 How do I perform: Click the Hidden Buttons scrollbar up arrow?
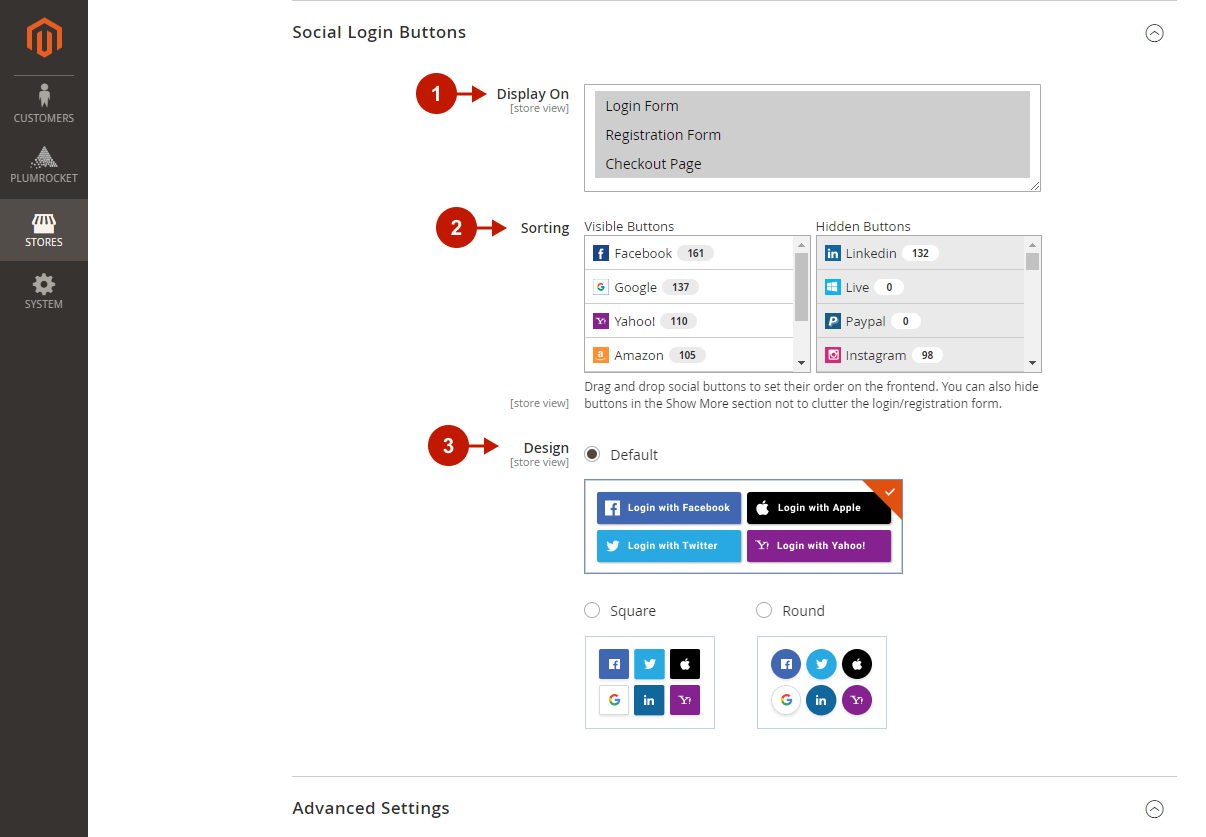[x=1033, y=244]
